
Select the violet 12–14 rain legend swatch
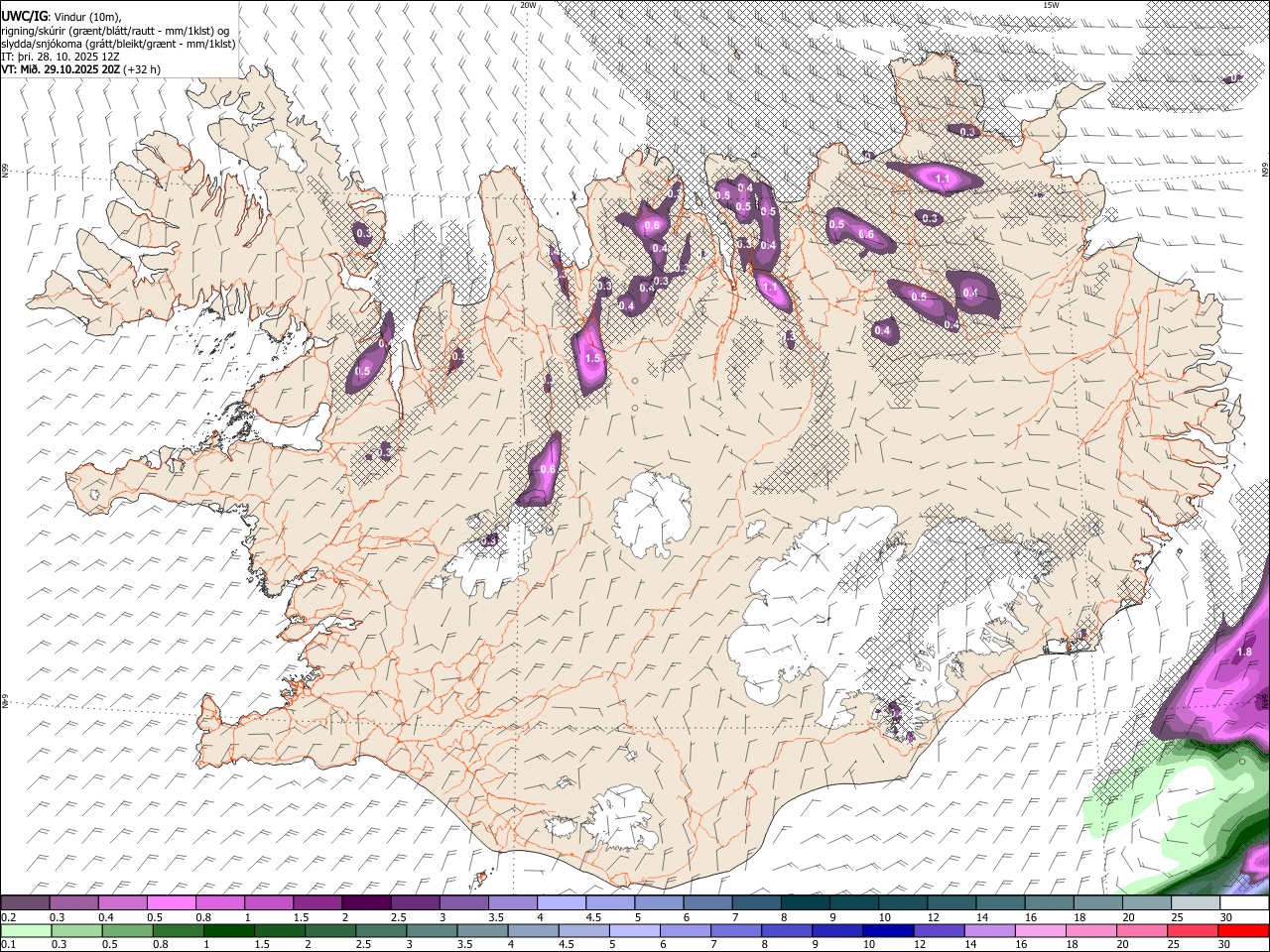(939, 930)
